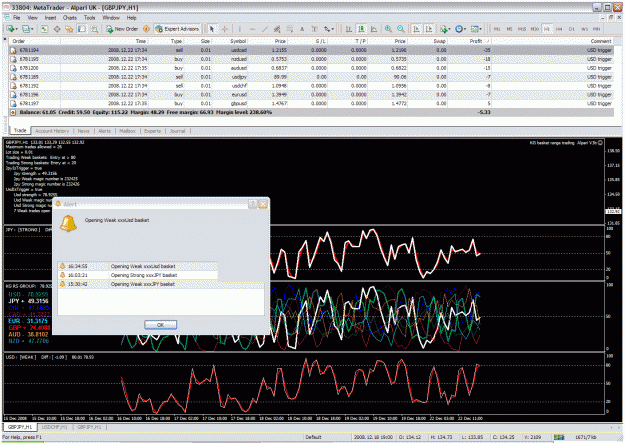This screenshot has width=625, height=443.
Task: Sort trades by the Order column header
Action: pos(35,41)
